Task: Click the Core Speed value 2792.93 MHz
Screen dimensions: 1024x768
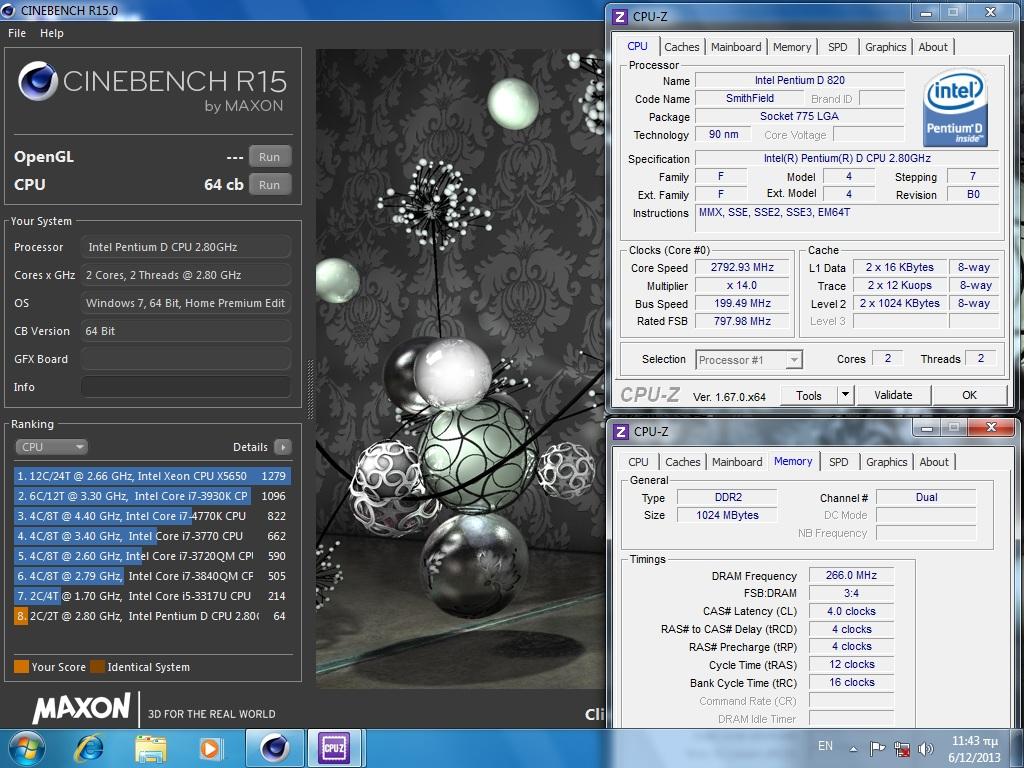Action: click(742, 267)
